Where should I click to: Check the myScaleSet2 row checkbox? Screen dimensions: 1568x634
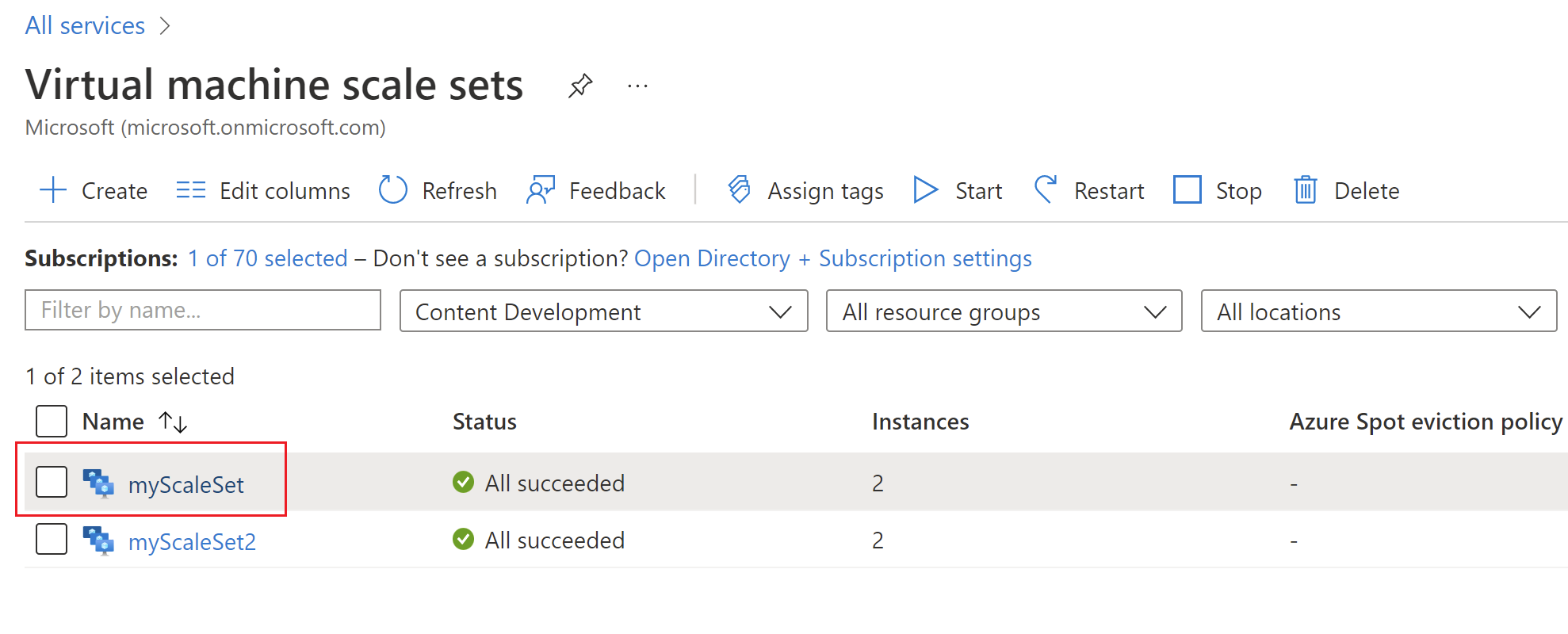pos(52,540)
